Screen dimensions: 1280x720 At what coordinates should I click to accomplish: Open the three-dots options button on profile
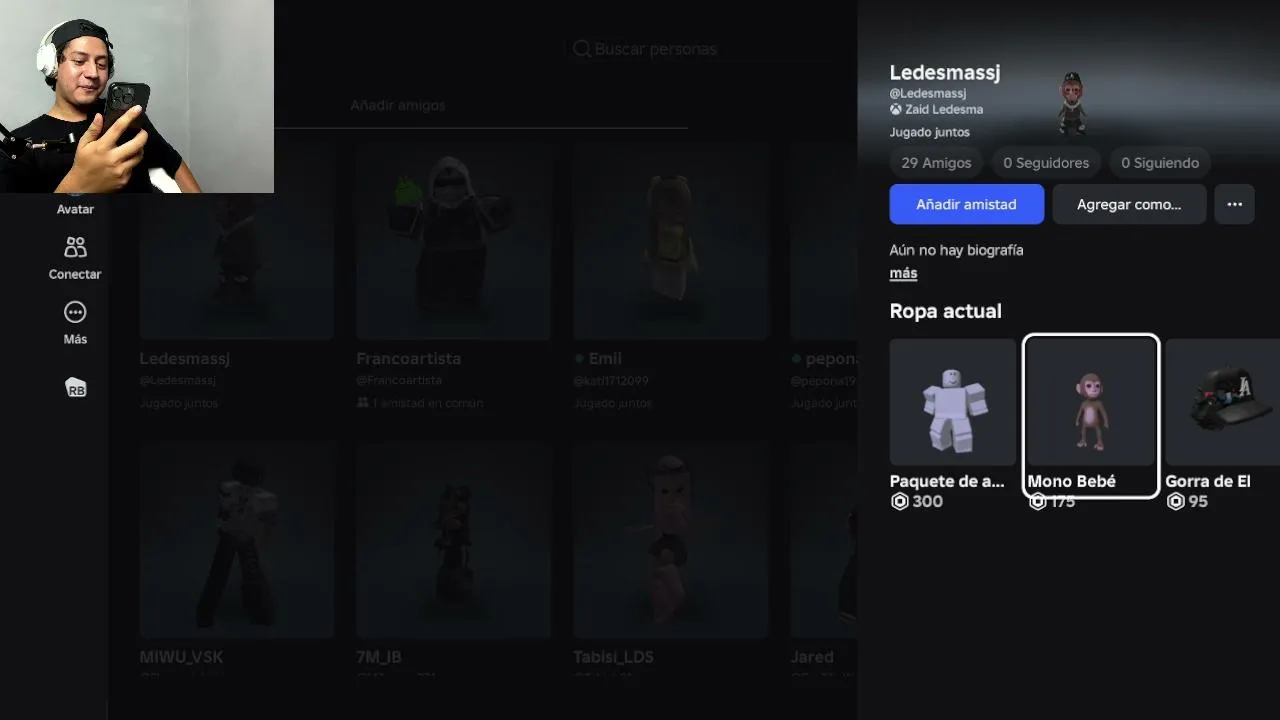1234,204
